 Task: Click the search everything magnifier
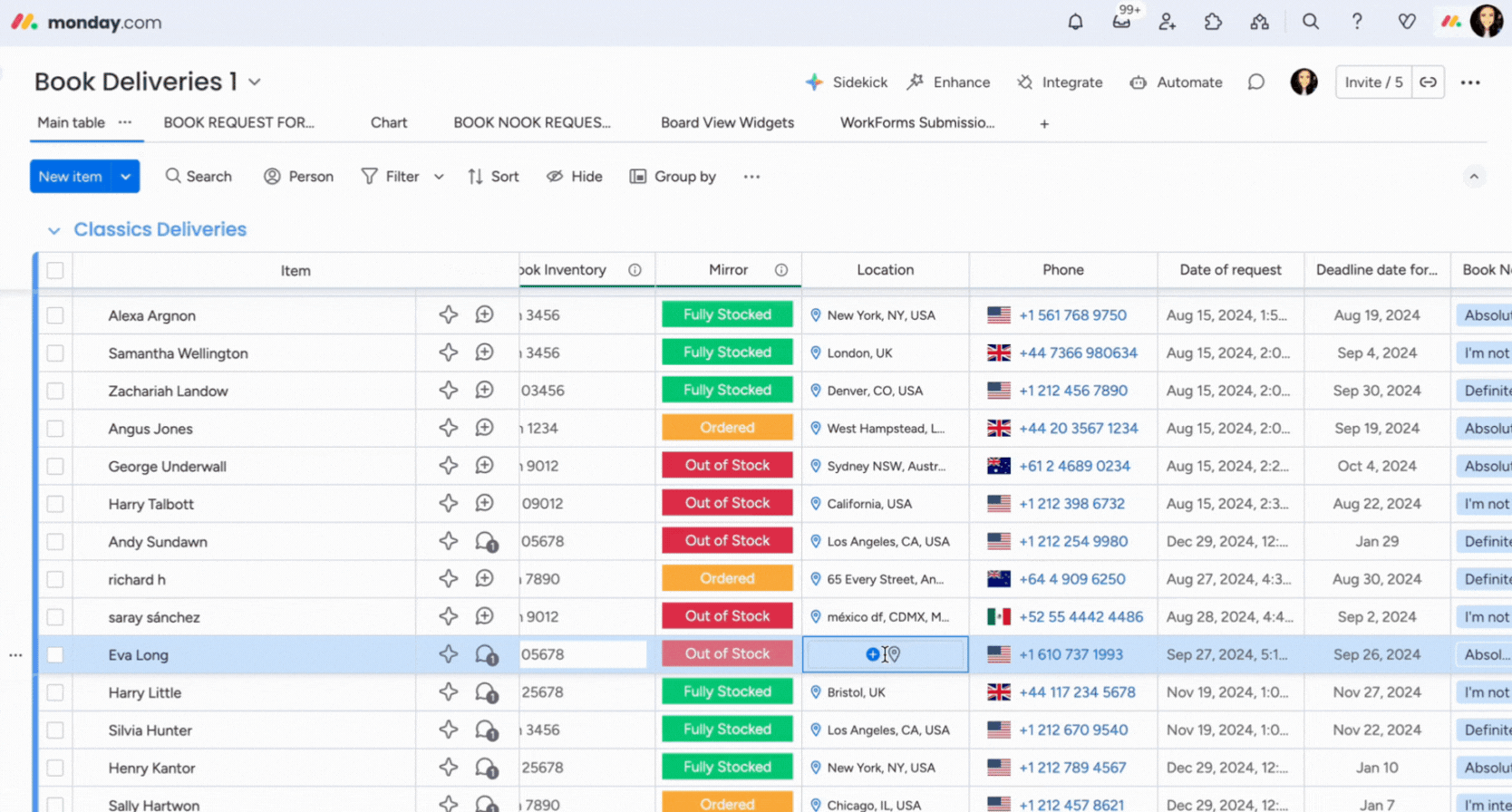pyautogui.click(x=1310, y=22)
